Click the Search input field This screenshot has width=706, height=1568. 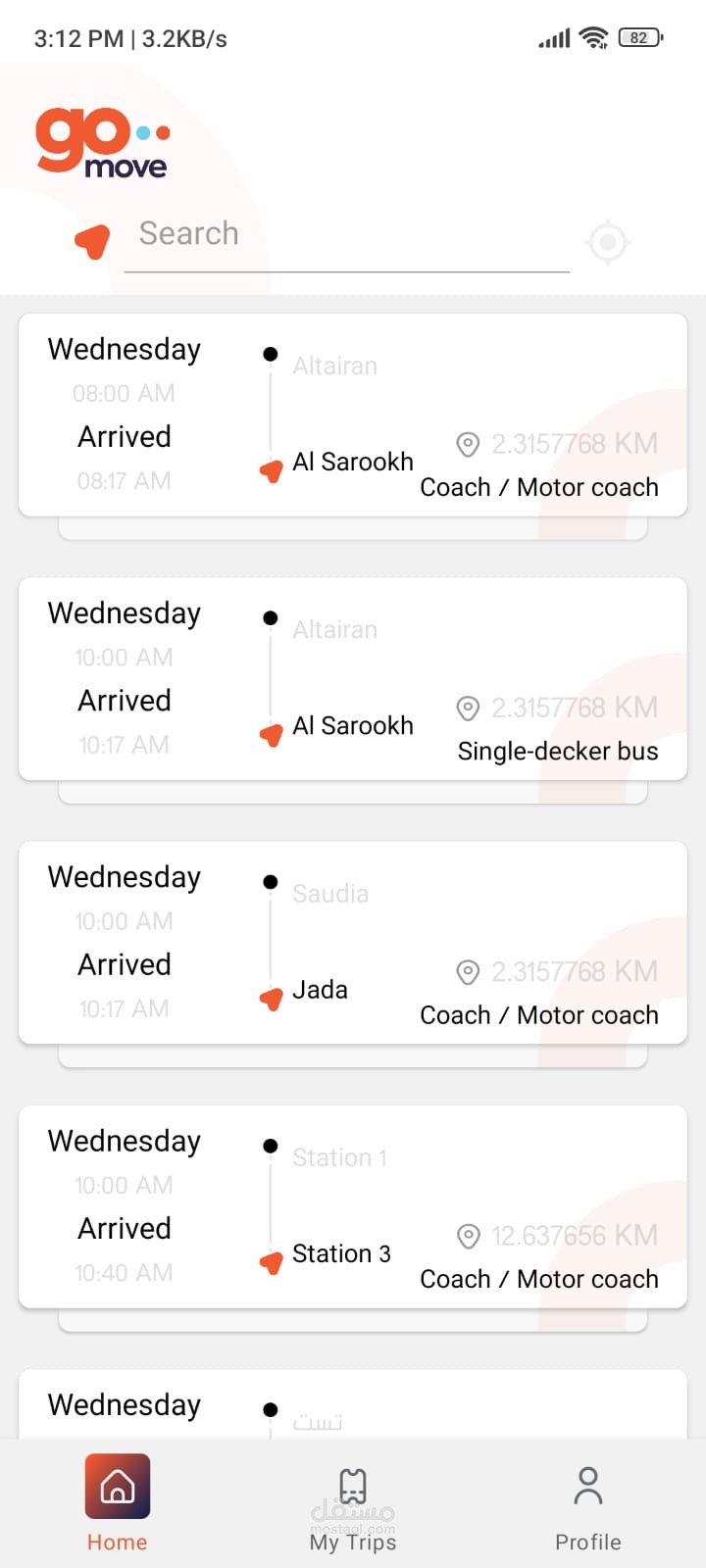click(346, 235)
